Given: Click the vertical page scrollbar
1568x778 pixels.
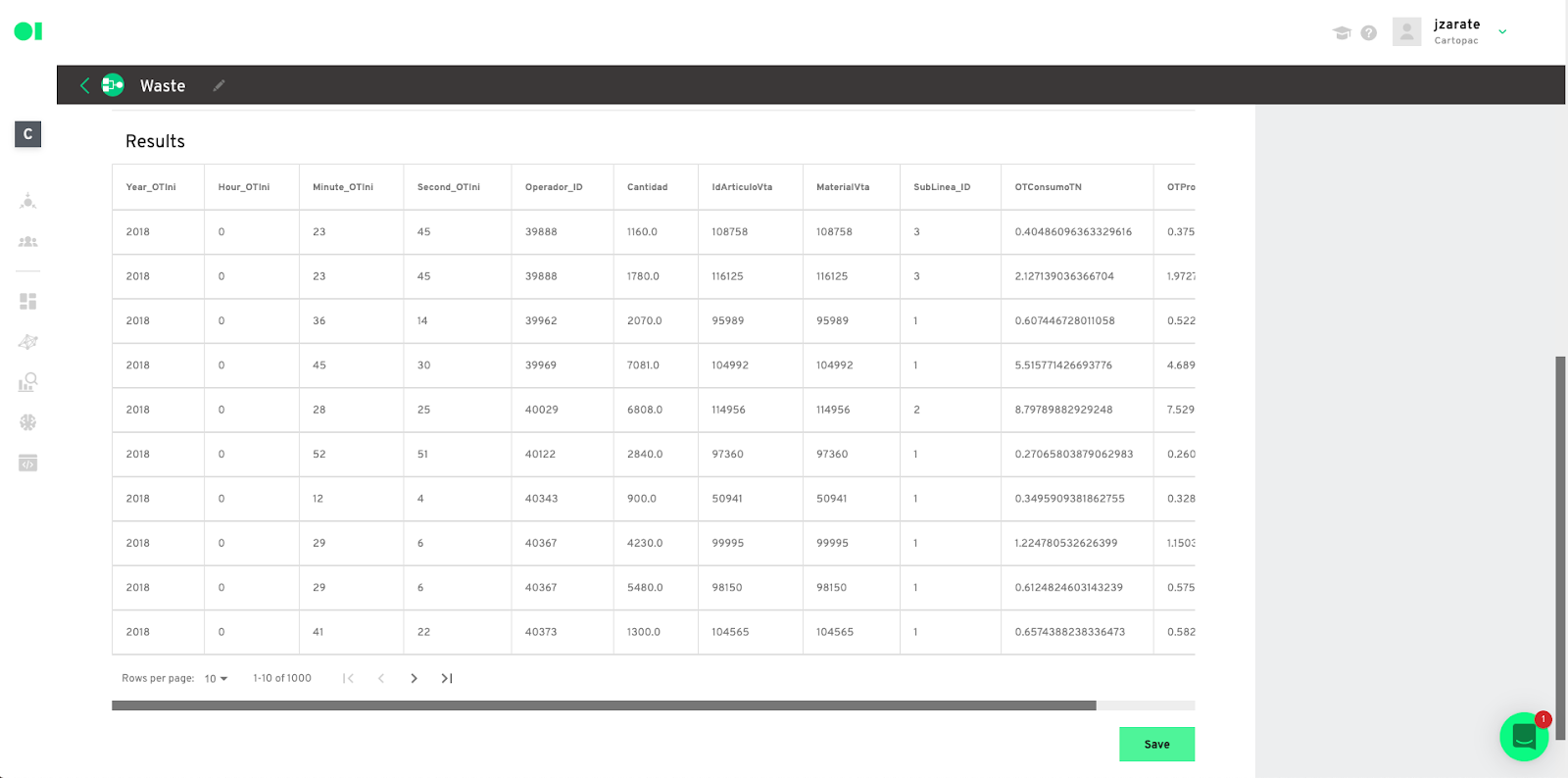Looking at the screenshot, I should point(1560,549).
